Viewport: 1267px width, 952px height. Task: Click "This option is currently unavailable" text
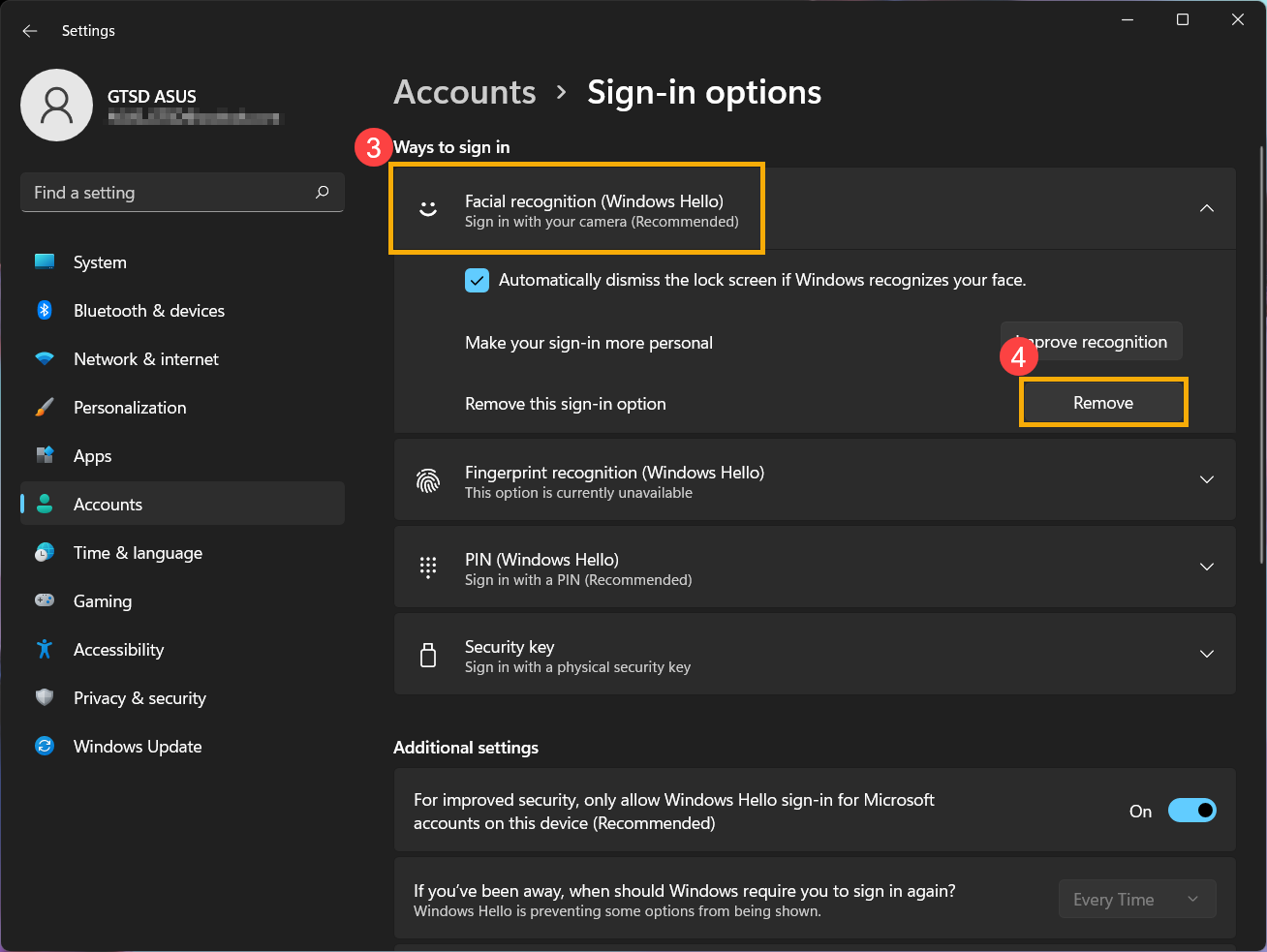pyautogui.click(x=578, y=493)
